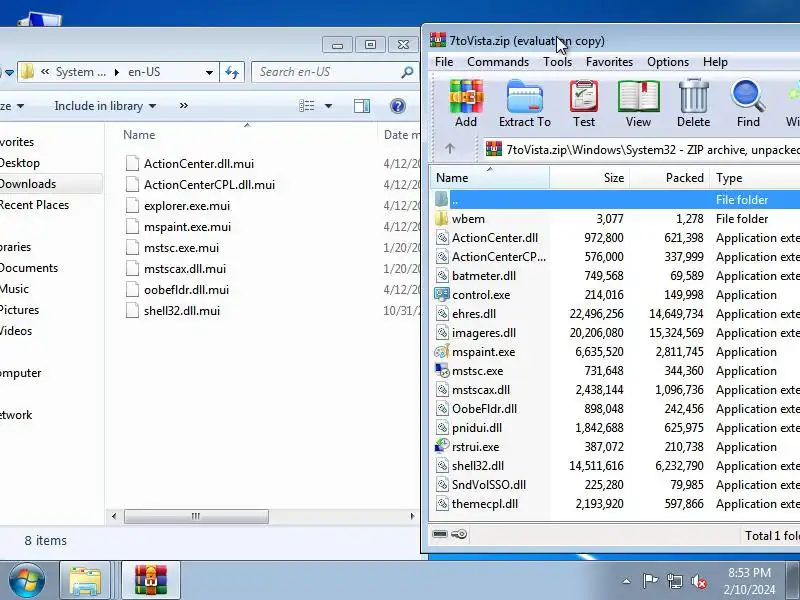Click the right arrow of Explorer scrollbar

pyautogui.click(x=412, y=516)
